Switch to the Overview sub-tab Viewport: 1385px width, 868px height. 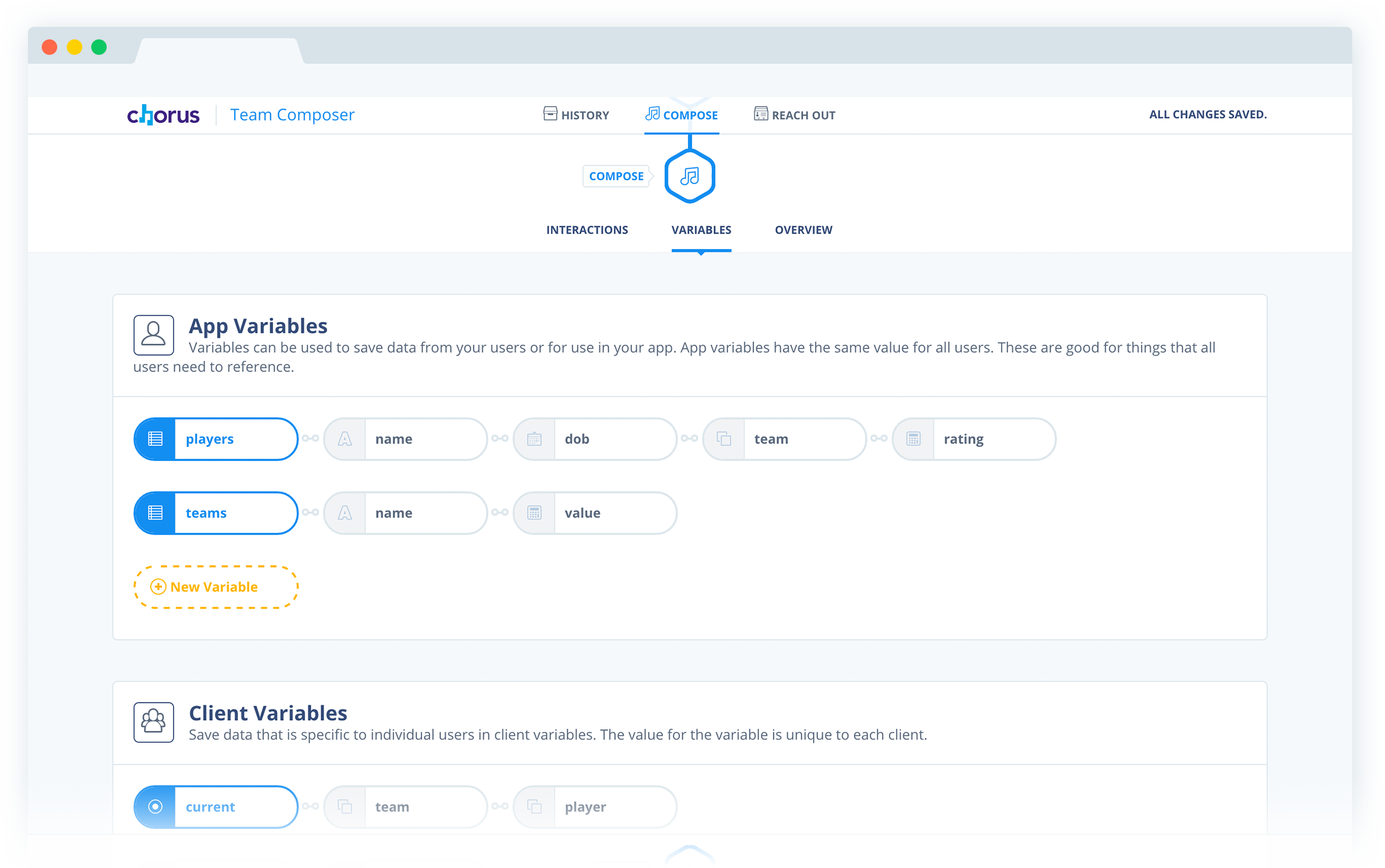coord(803,230)
